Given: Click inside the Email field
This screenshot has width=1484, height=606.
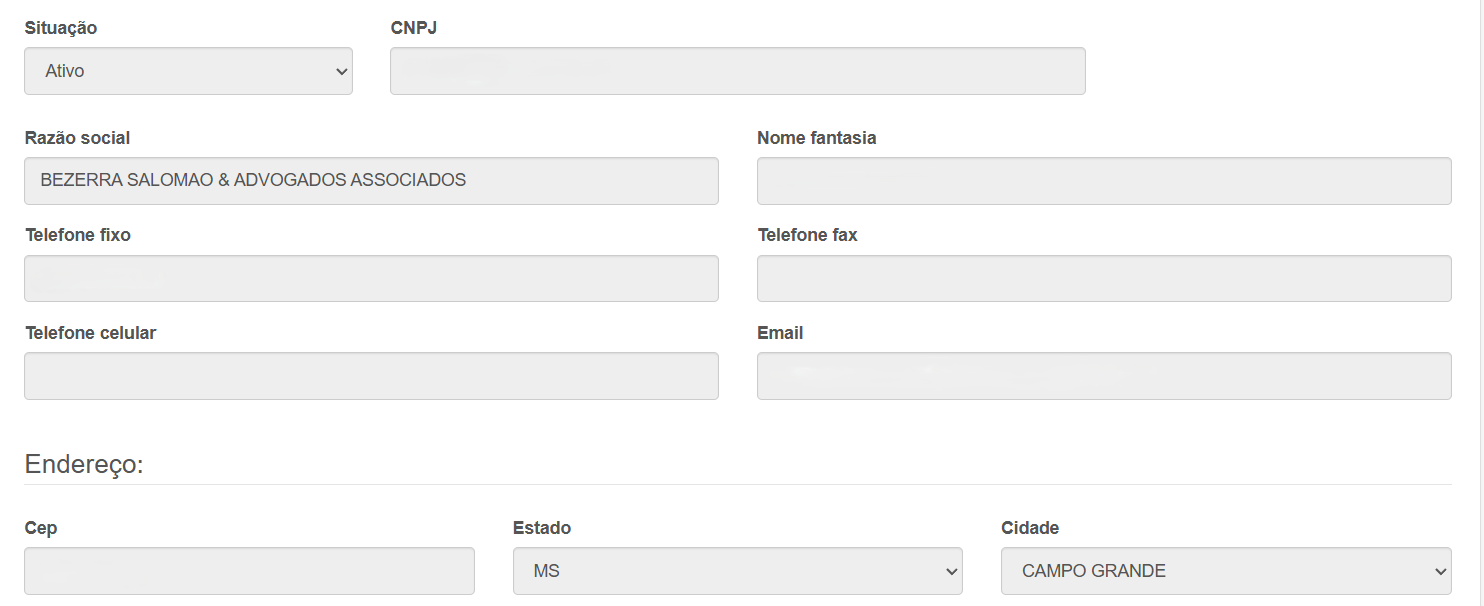Looking at the screenshot, I should coord(1103,375).
